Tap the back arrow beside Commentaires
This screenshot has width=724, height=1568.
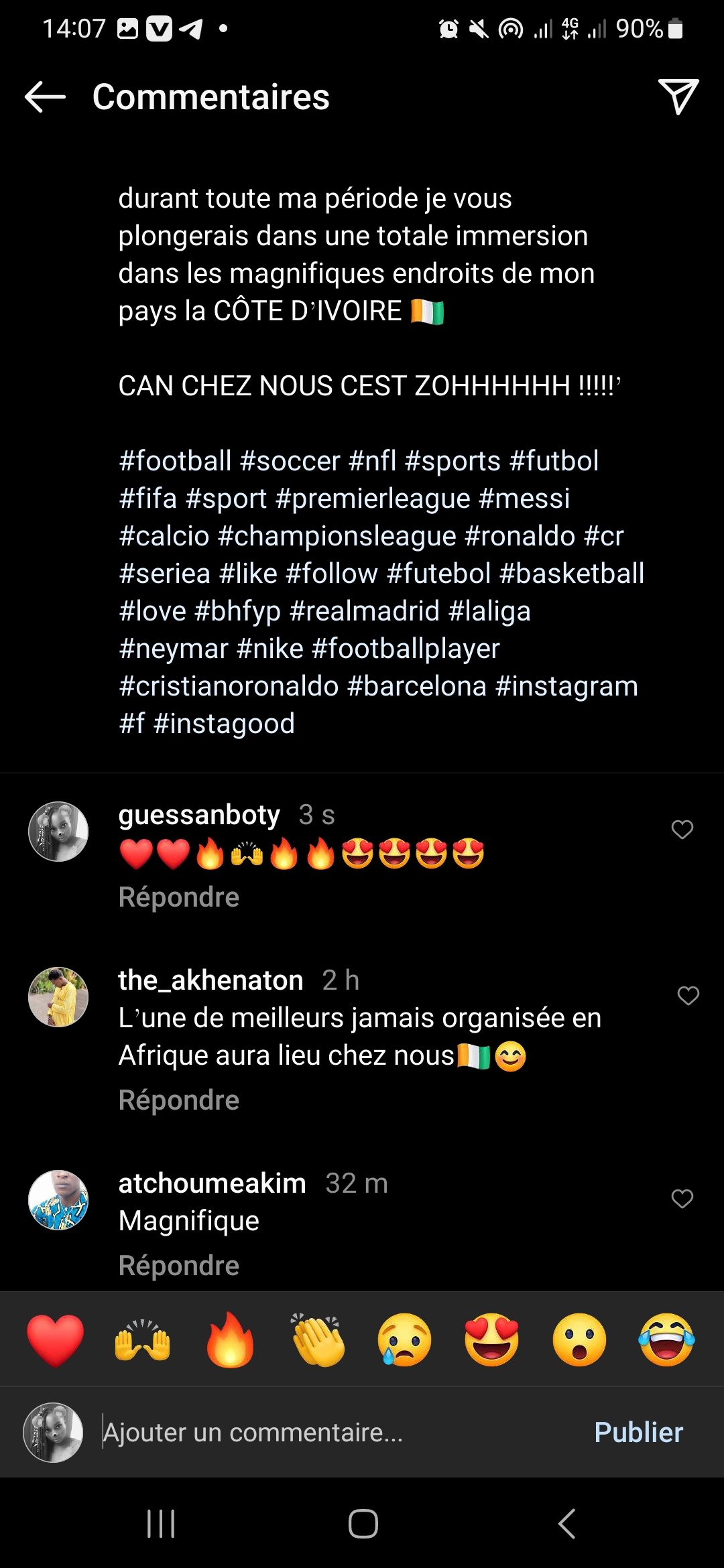[45, 97]
